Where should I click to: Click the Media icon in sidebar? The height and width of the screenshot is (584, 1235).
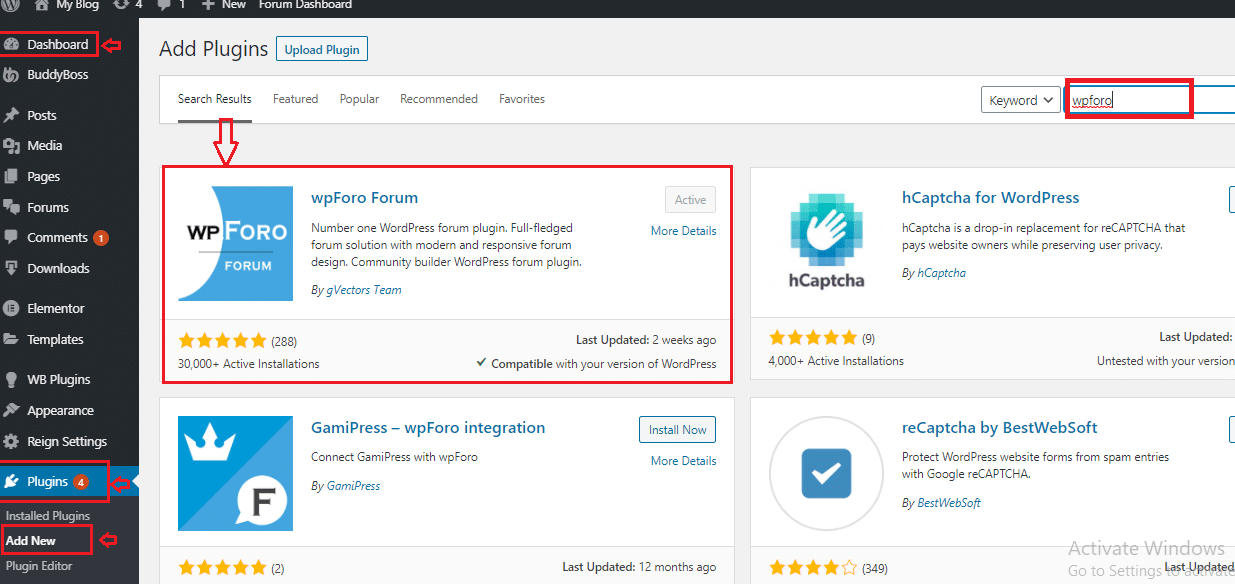[11, 145]
